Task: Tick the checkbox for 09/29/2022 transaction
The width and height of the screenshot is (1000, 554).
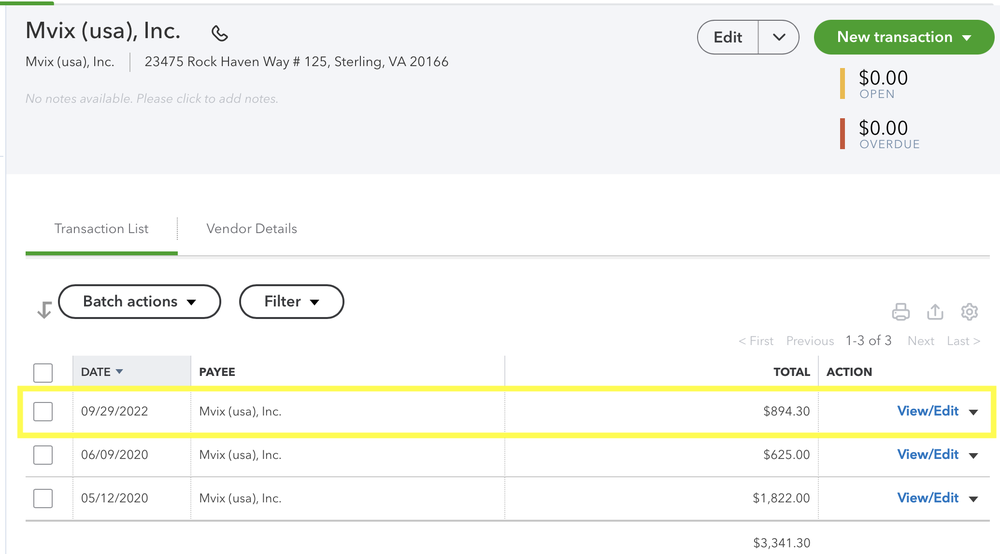Action: point(43,411)
